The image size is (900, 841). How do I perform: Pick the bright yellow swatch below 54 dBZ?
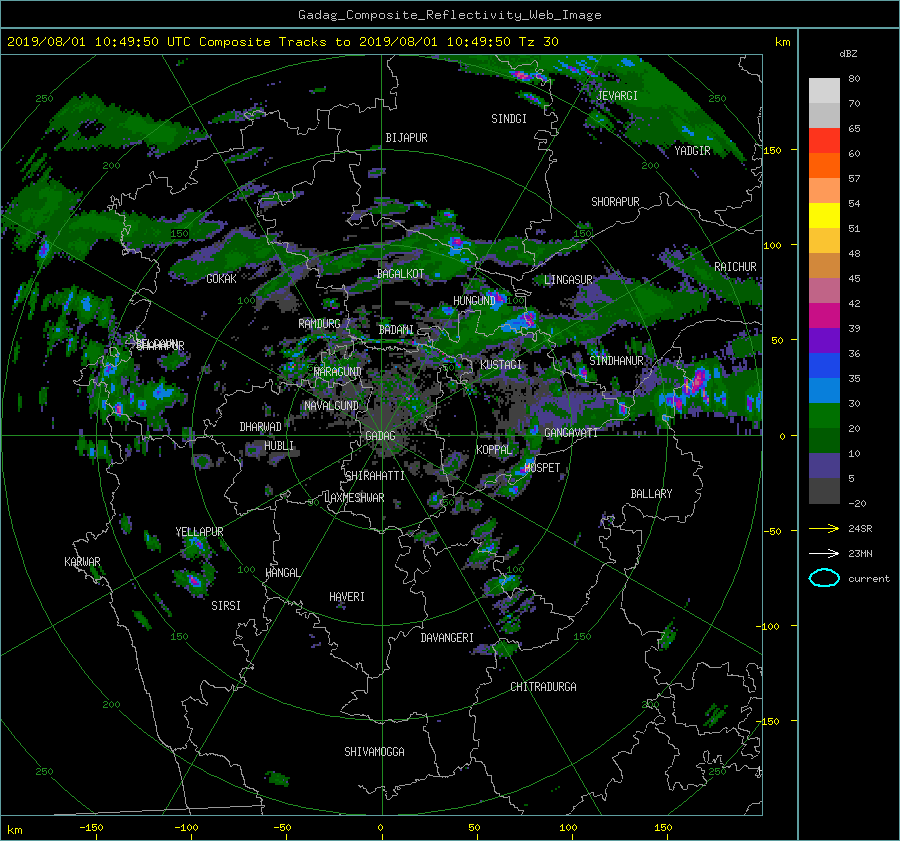pos(824,215)
